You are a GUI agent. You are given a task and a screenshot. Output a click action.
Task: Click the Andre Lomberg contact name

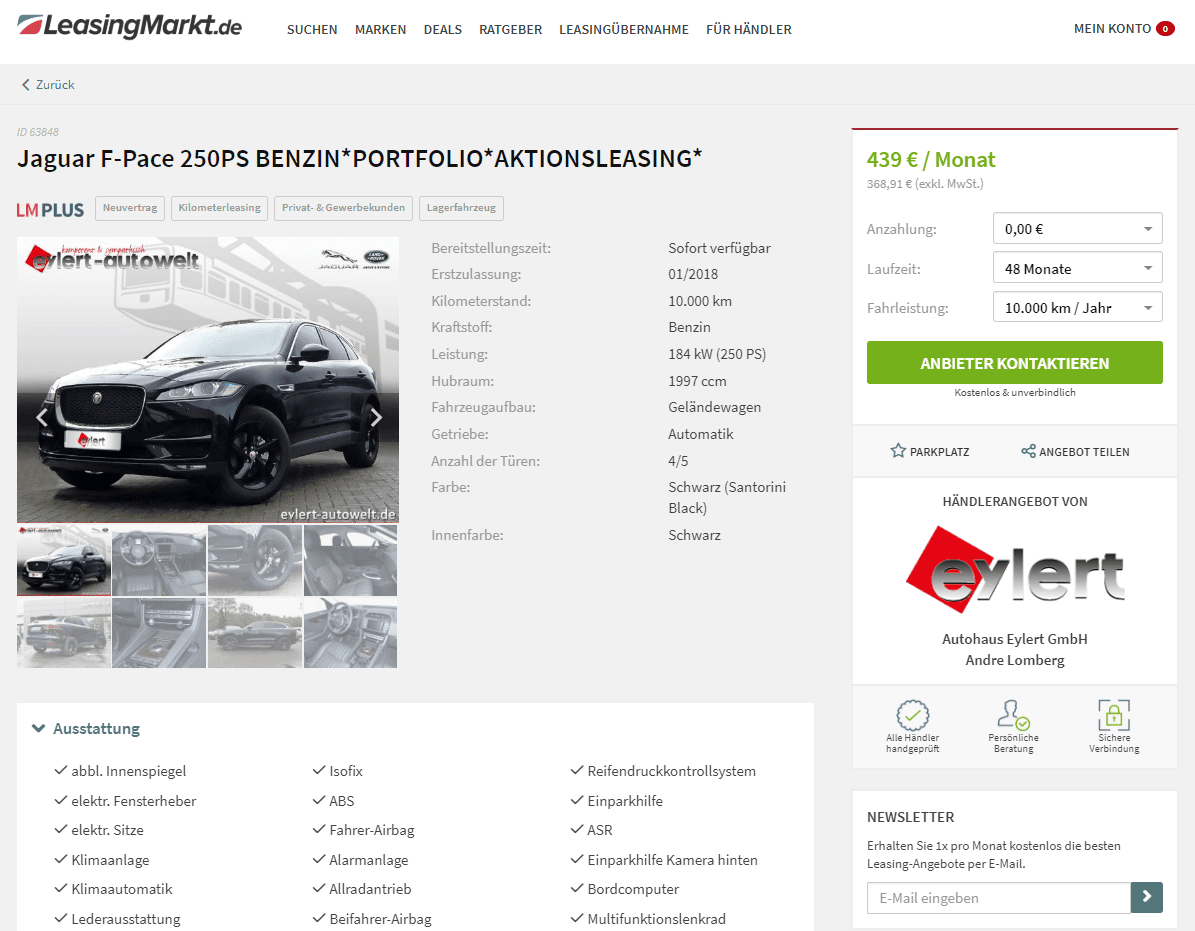1014,660
